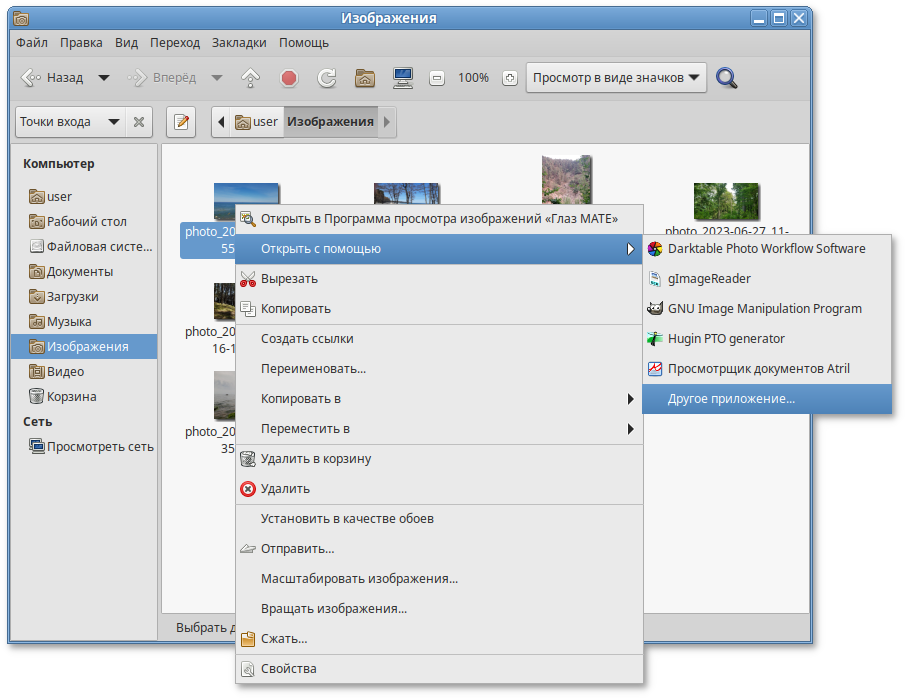Open the Back history dropdown arrow

(103, 78)
